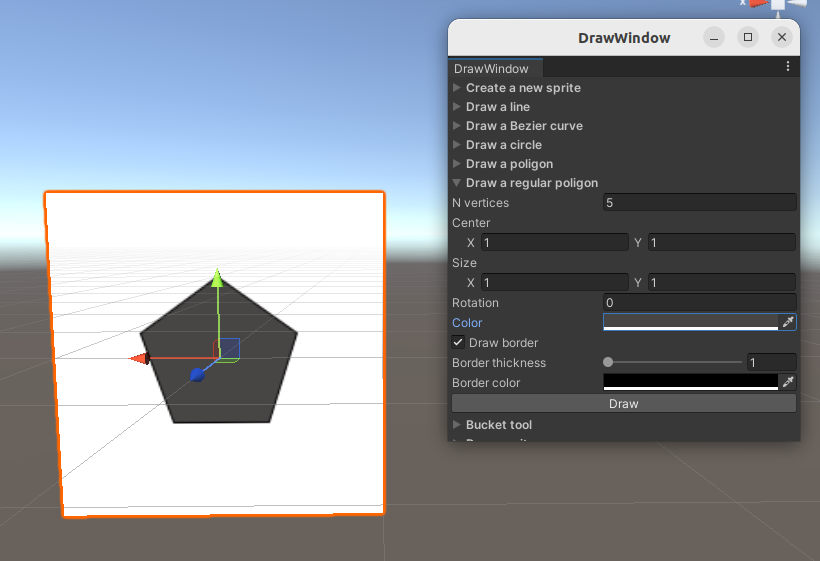Viewport: 820px width, 561px height.
Task: Focus the Center X input field
Action: 555,243
